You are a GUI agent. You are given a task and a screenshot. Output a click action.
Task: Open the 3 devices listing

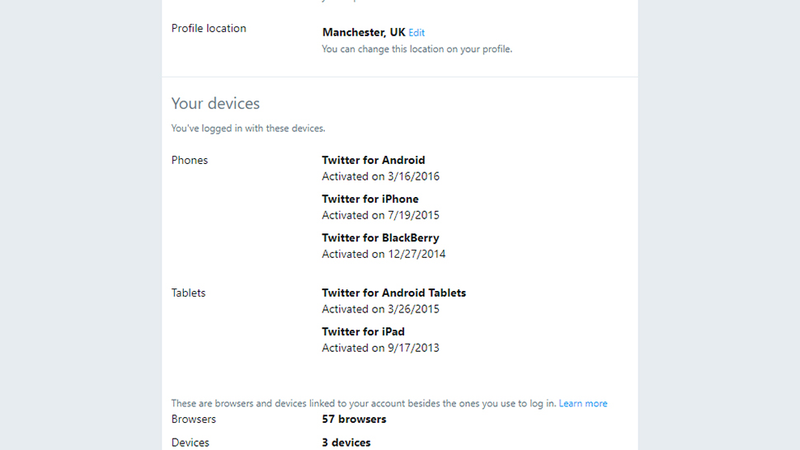pos(346,443)
